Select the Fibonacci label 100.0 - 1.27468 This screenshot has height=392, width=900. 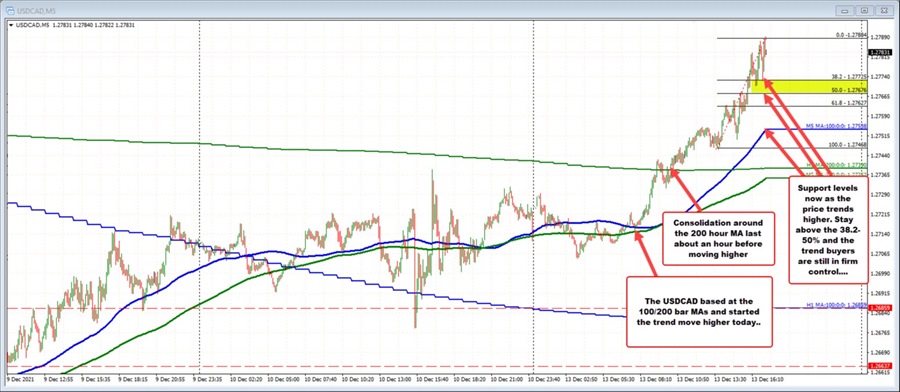point(849,145)
